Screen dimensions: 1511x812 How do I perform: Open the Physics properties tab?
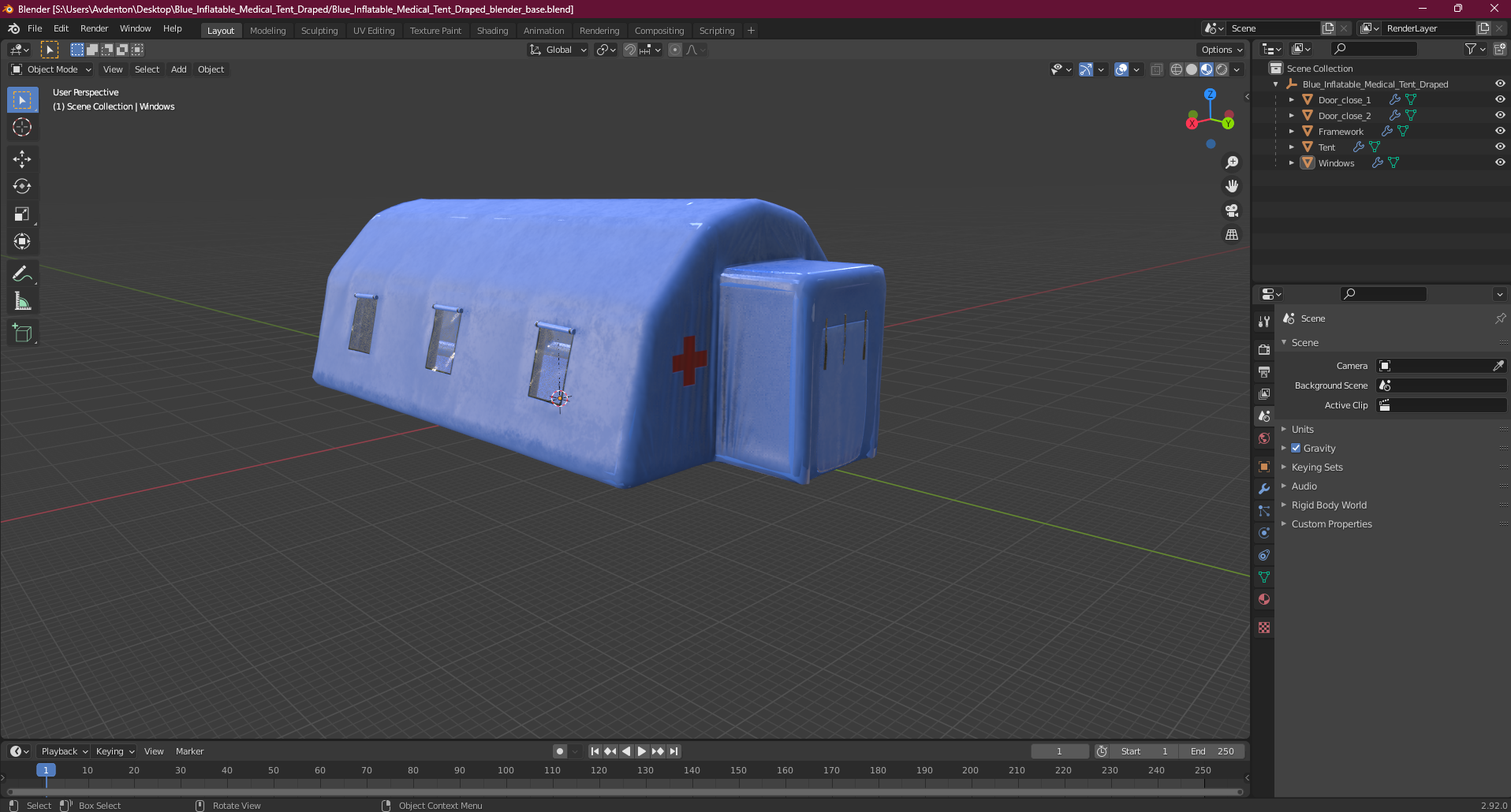coord(1264,533)
